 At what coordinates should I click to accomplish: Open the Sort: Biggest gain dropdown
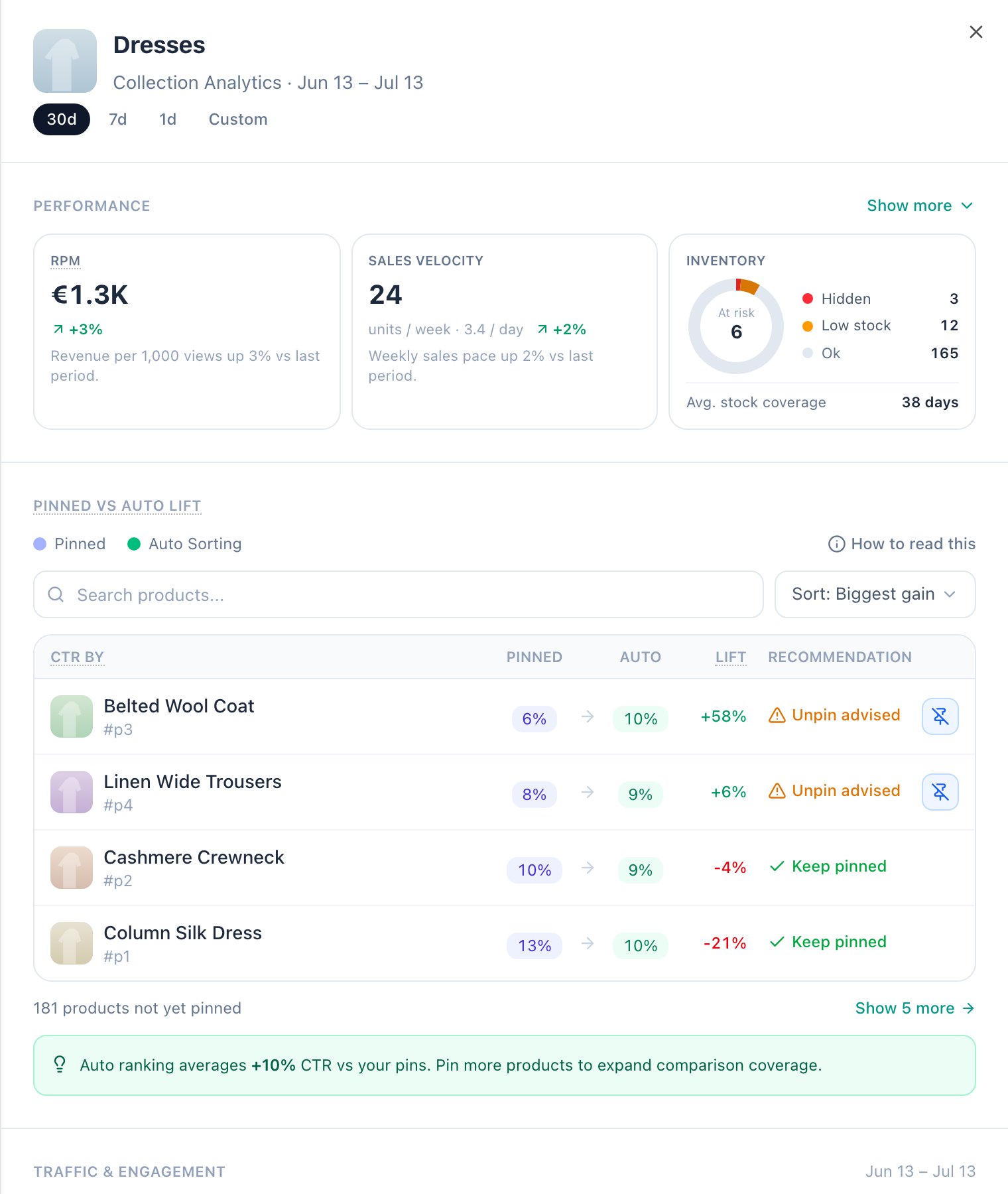[875, 594]
